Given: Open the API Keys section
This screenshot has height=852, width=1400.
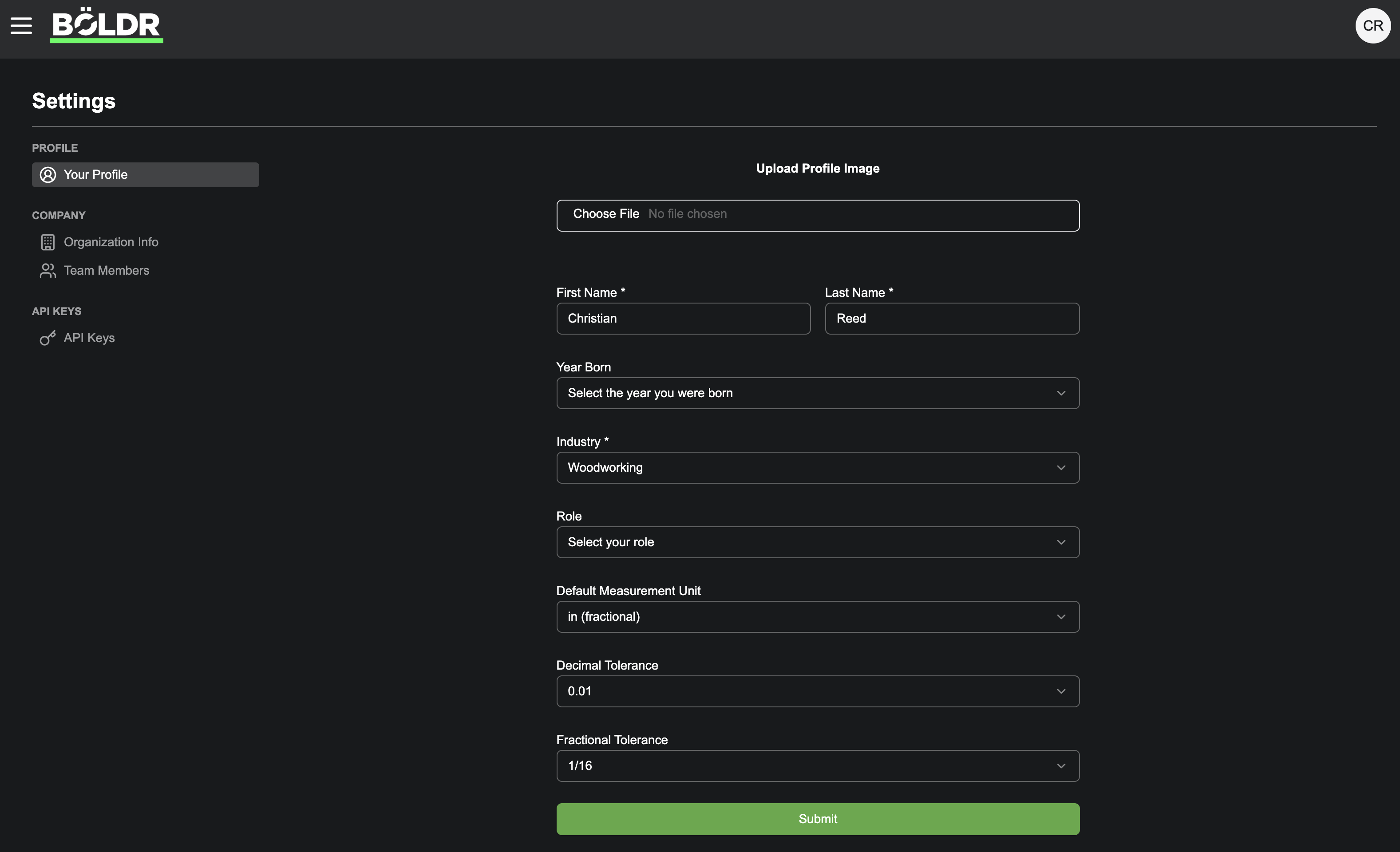Looking at the screenshot, I should click(x=89, y=338).
